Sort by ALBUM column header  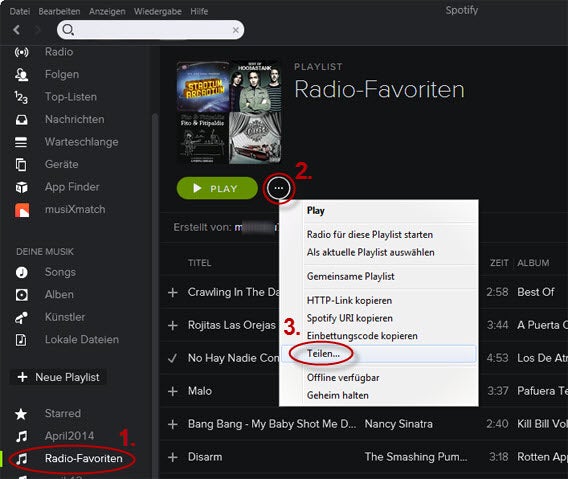[533, 263]
